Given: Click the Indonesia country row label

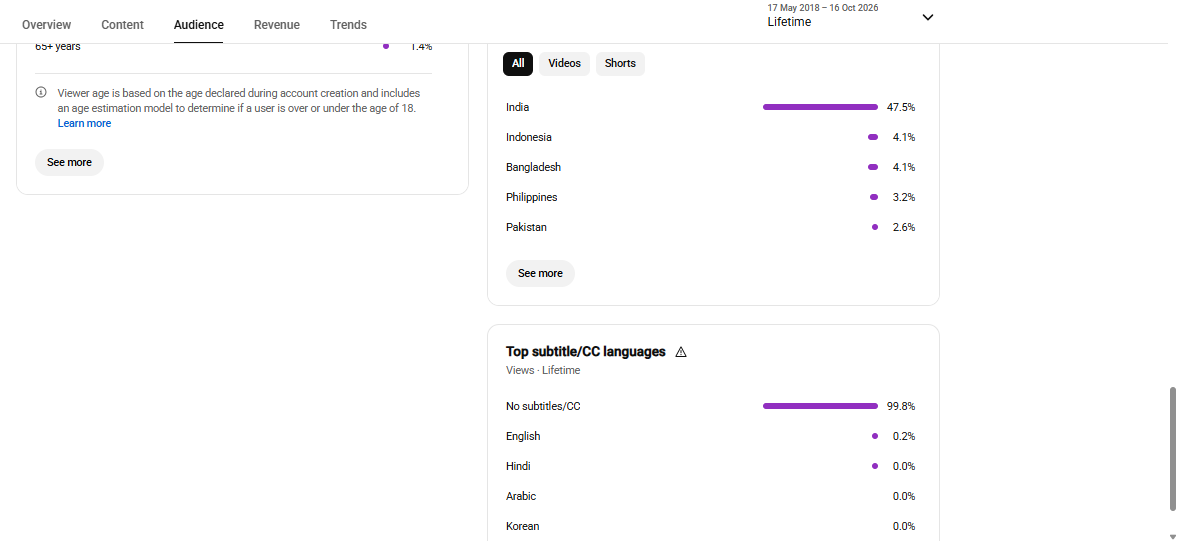Looking at the screenshot, I should (528, 137).
